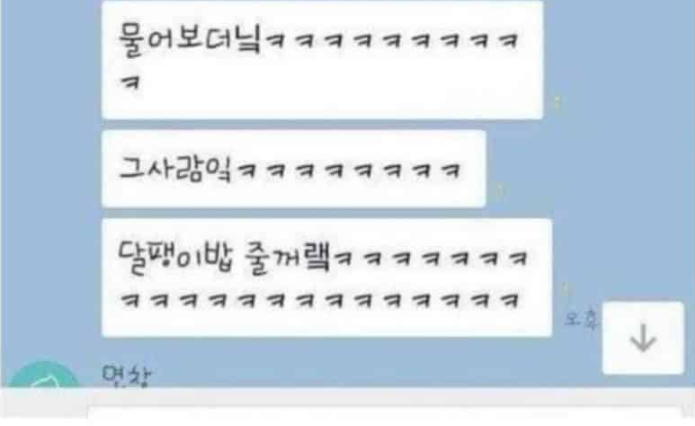Focus the message input box at bottom
Image resolution: width=695 pixels, height=426 pixels.
(384, 412)
